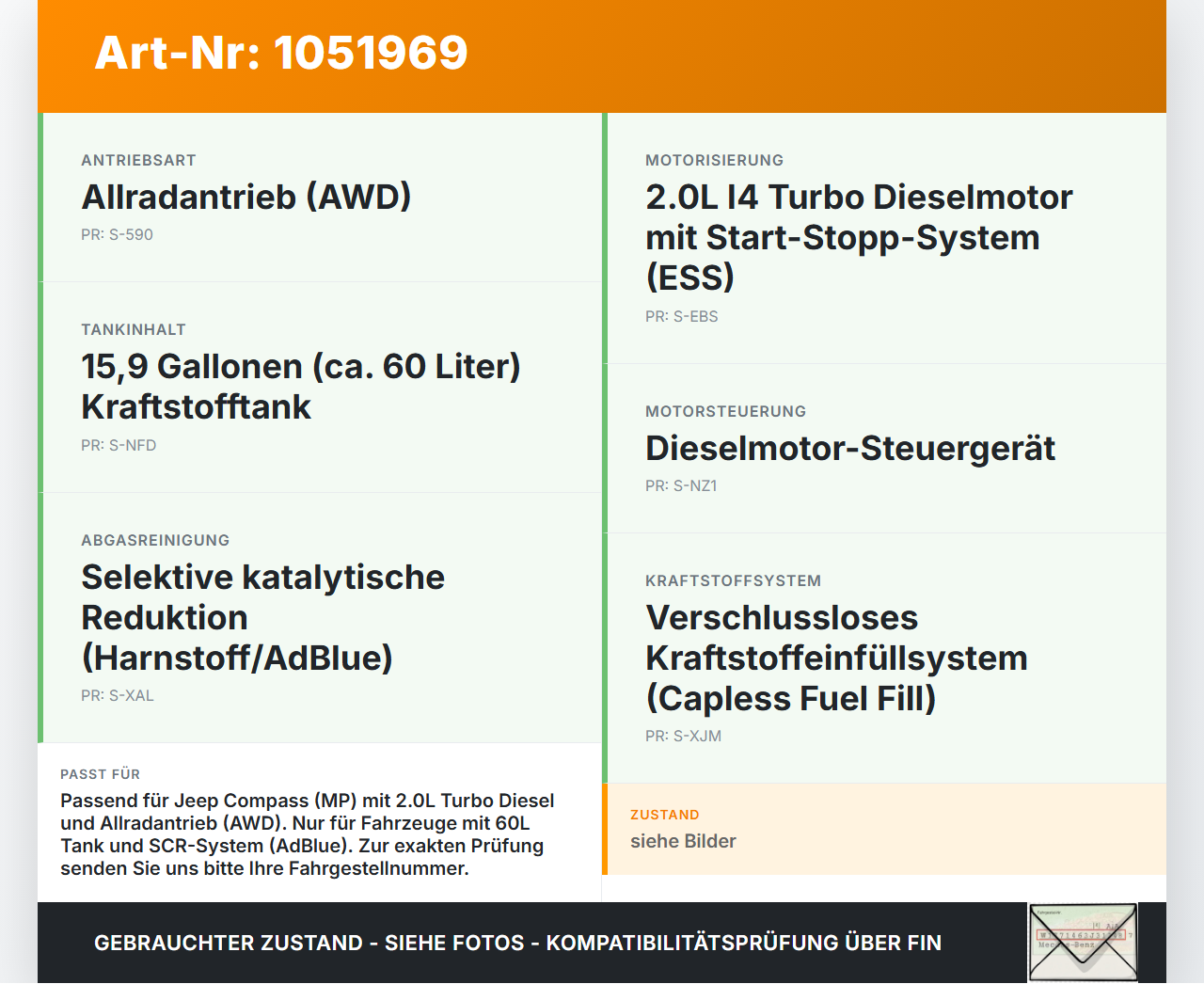Click the PR: S-XAL code

(x=118, y=695)
